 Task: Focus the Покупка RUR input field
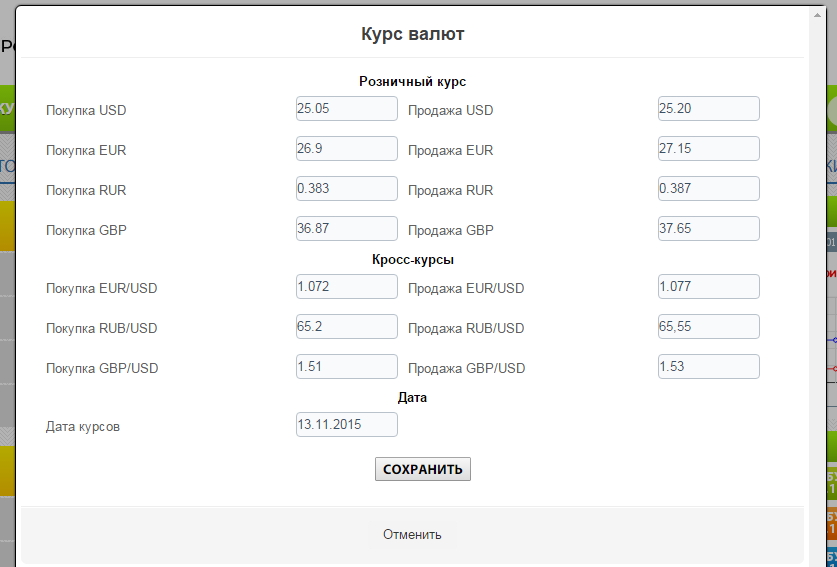(346, 189)
